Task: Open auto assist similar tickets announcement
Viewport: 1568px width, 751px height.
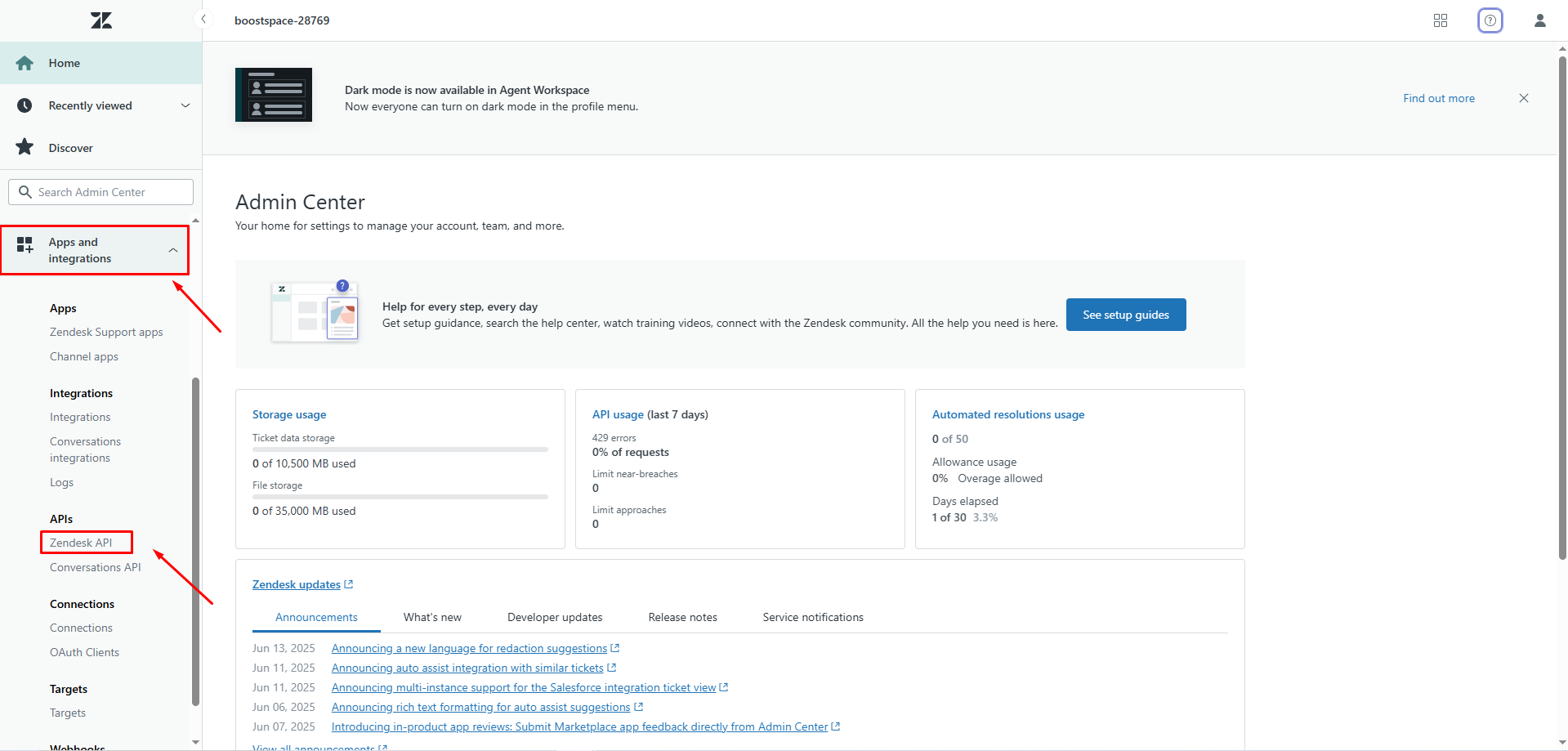Action: coord(467,668)
